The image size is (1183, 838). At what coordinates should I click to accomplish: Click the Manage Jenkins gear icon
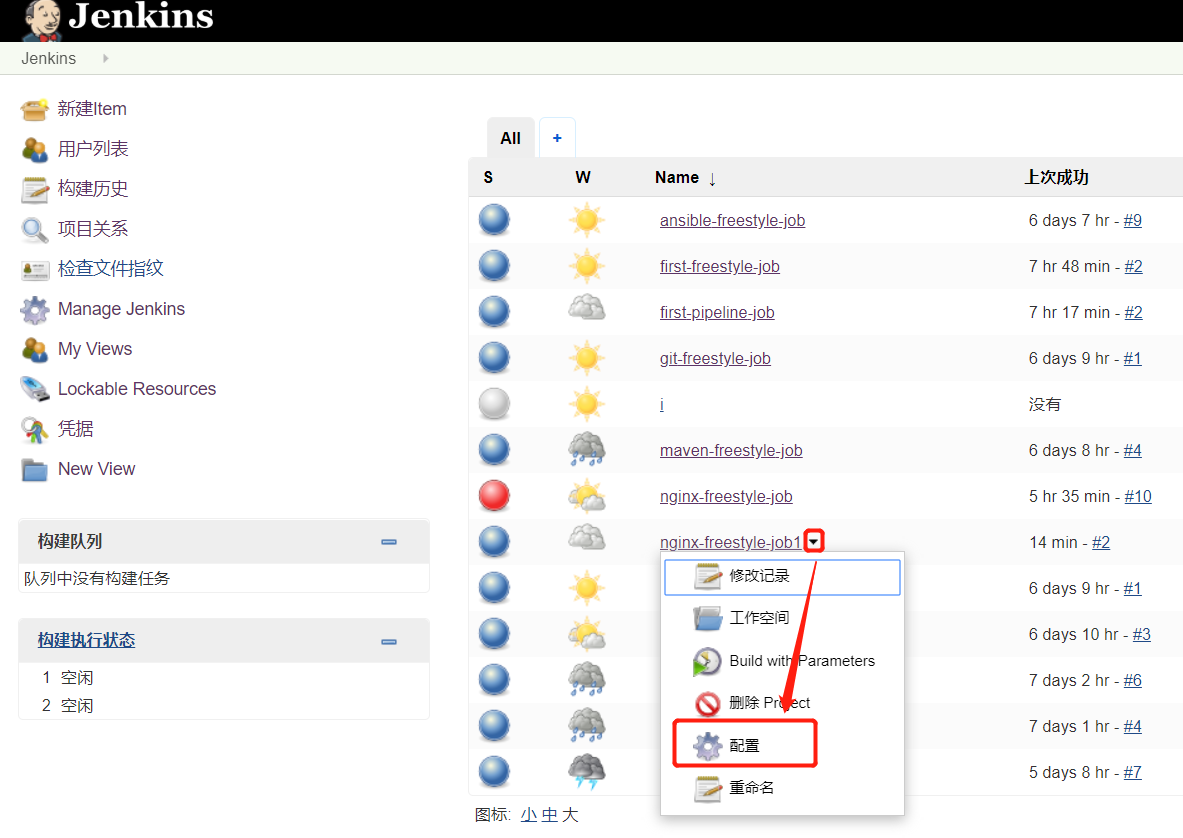(x=35, y=309)
